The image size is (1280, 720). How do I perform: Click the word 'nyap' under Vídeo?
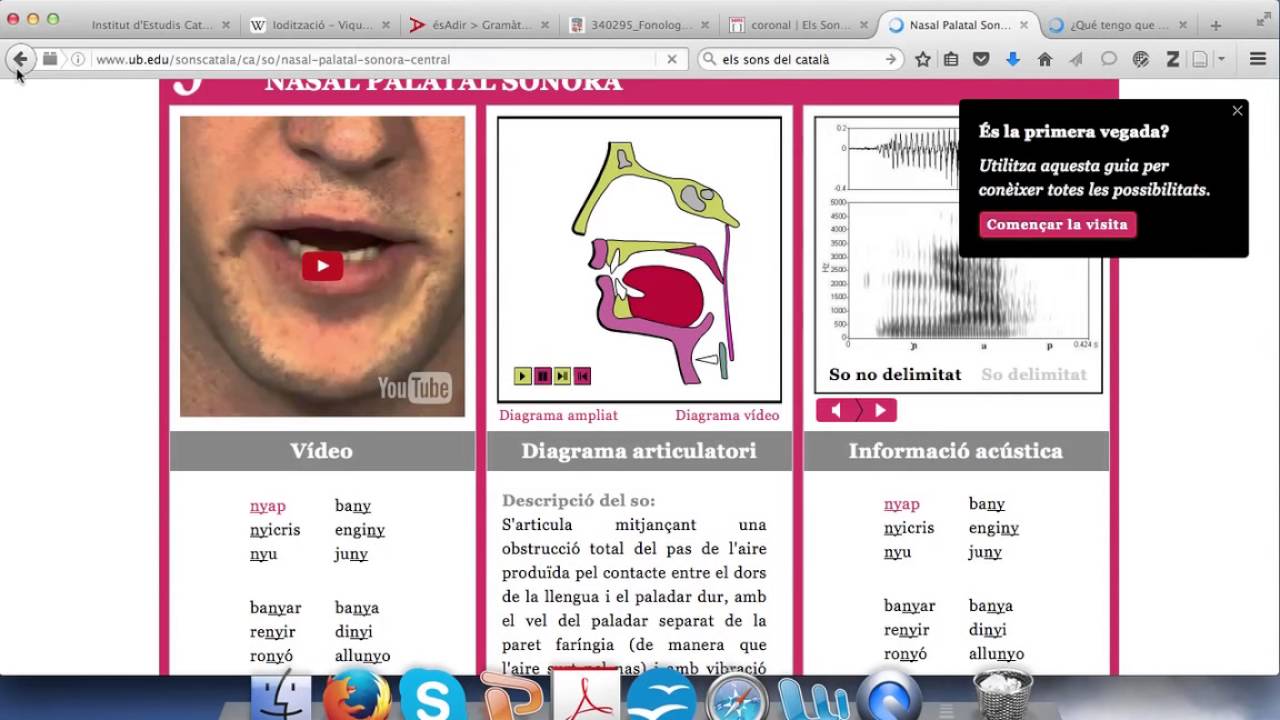pos(268,506)
